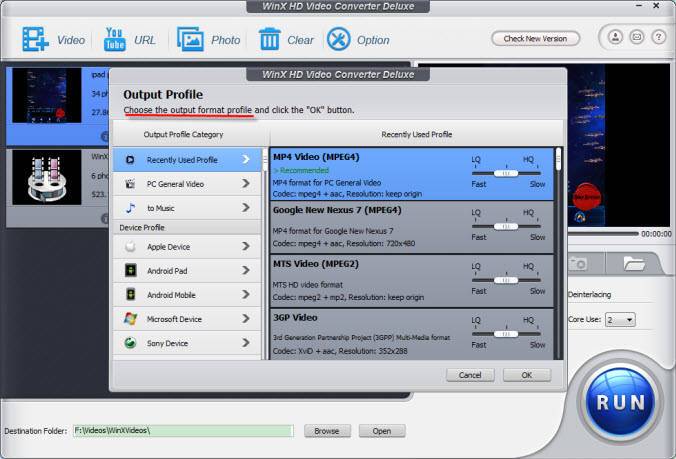The image size is (676, 459).
Task: Open the output folder icon
Action: pos(634,263)
